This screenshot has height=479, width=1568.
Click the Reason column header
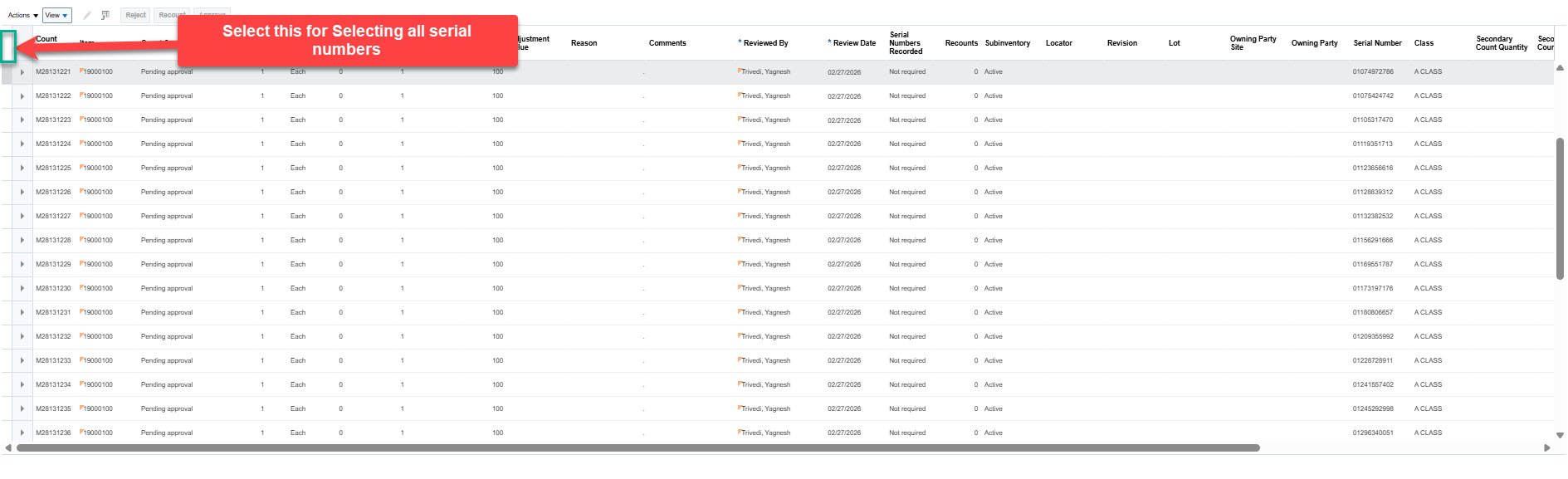tap(584, 43)
